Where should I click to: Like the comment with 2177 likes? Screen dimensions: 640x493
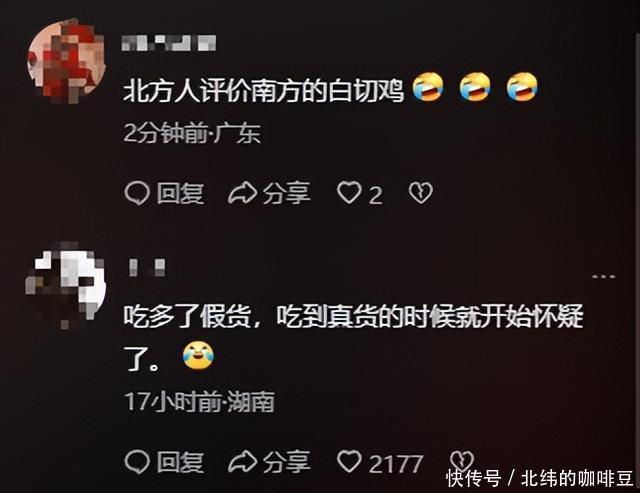(x=349, y=462)
